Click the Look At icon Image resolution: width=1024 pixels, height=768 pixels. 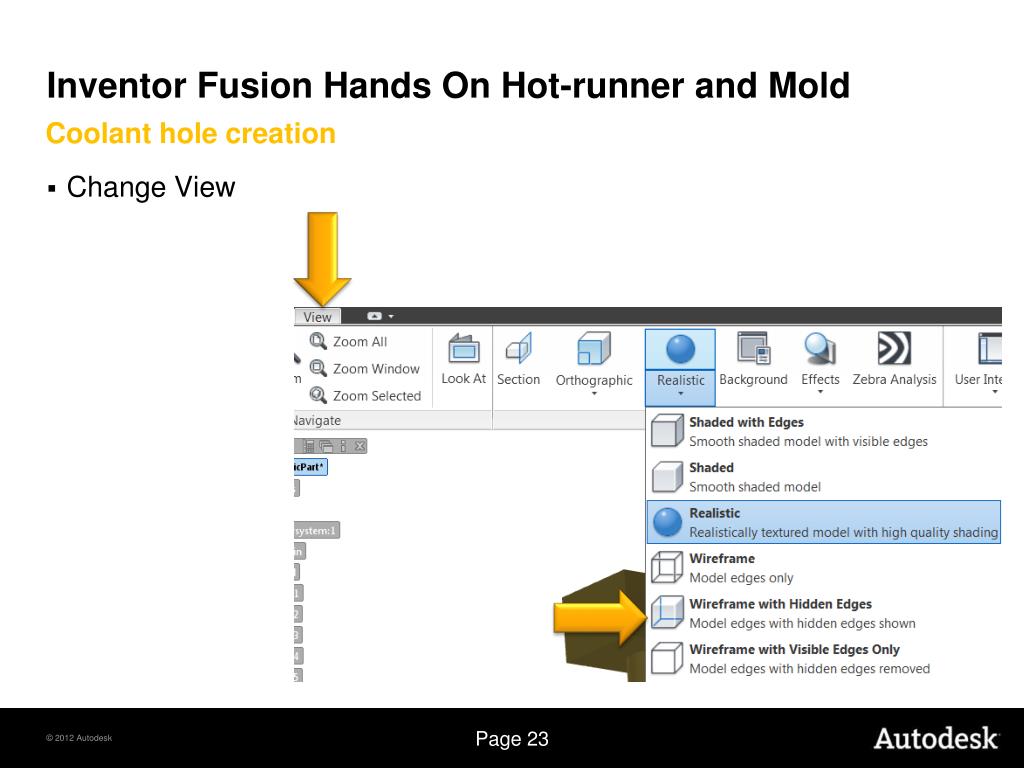[x=464, y=348]
